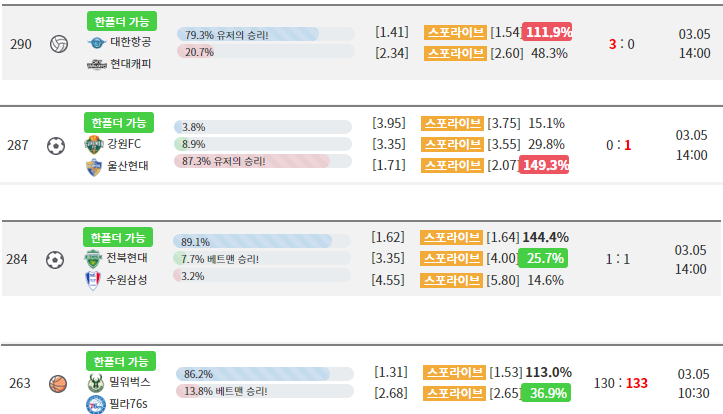
Task: Click the 전북현대 team crest
Action: pyautogui.click(x=94, y=259)
